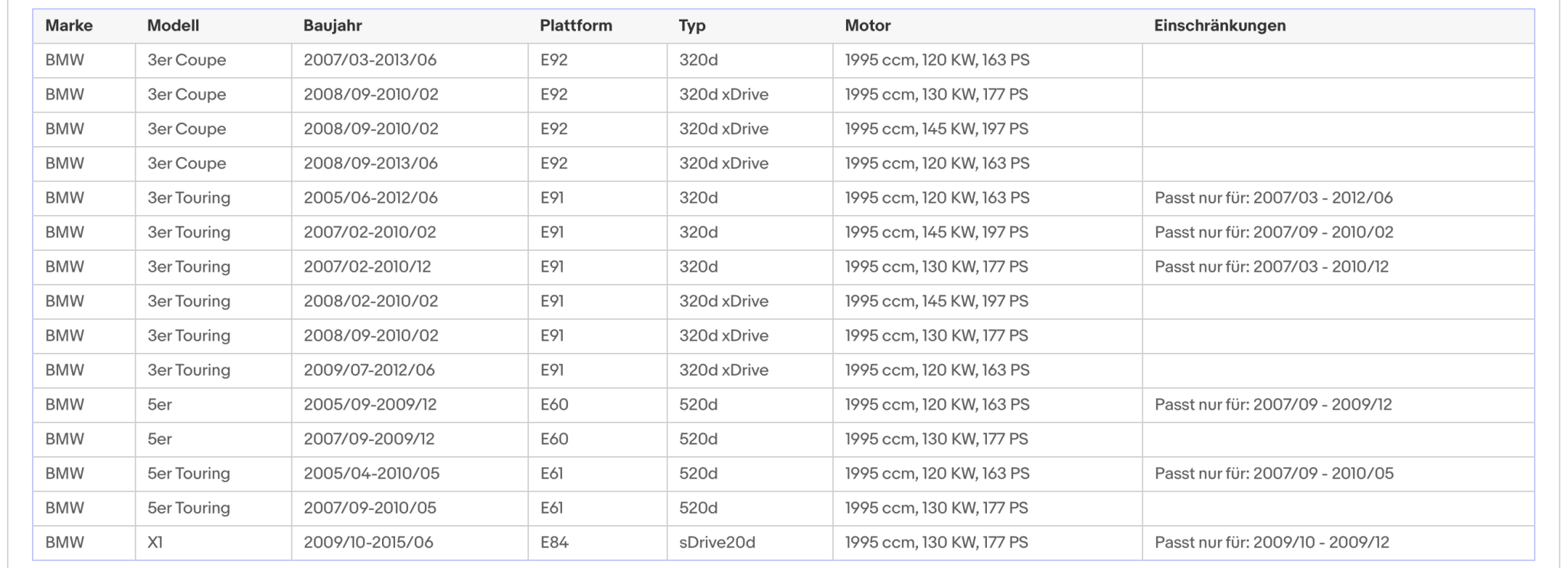
Task: Click the Marke column header
Action: (84, 26)
